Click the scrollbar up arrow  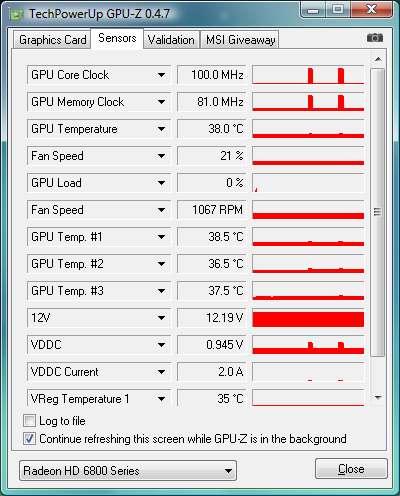pos(378,59)
